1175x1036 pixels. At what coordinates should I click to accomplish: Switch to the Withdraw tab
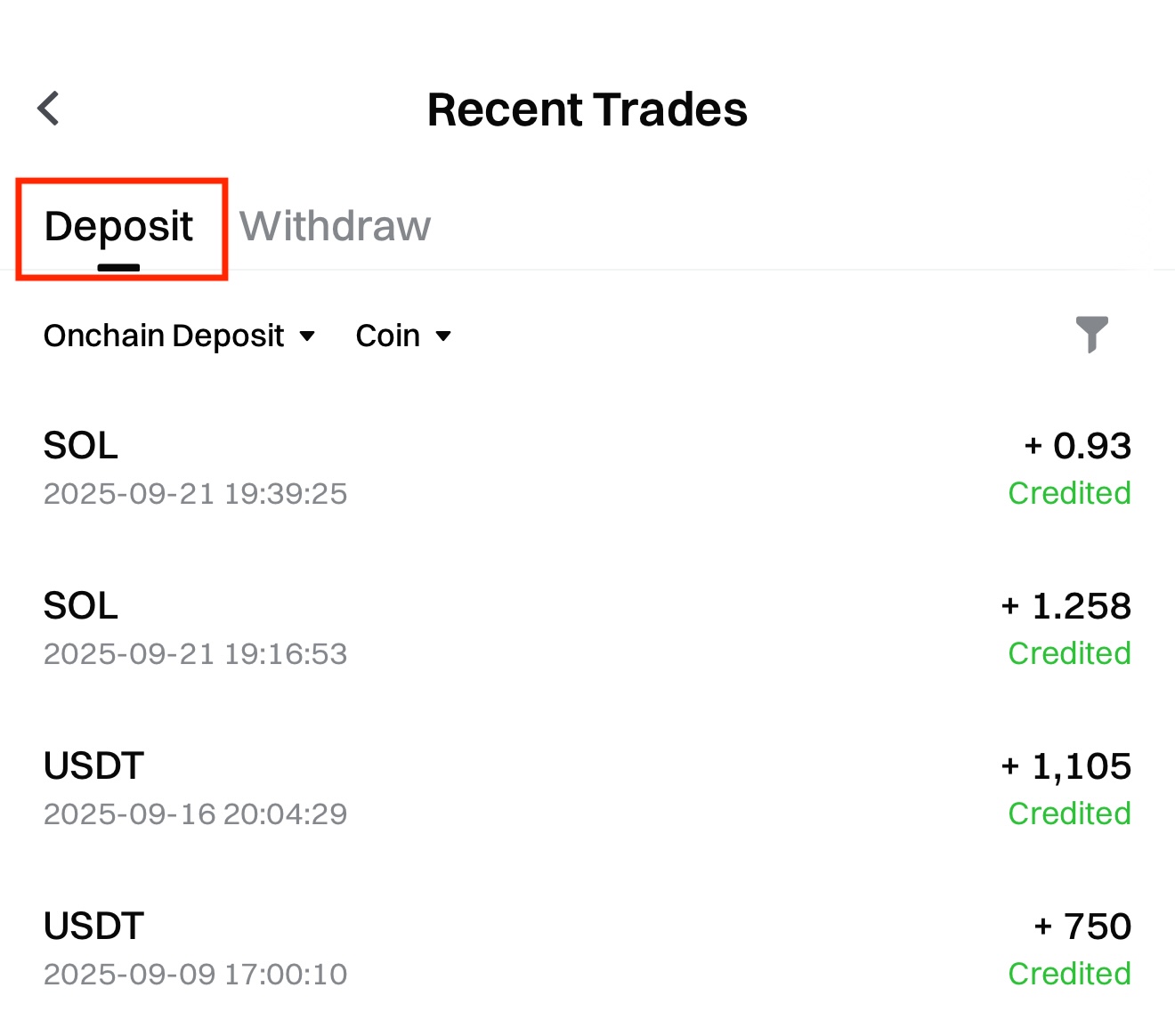(x=335, y=226)
